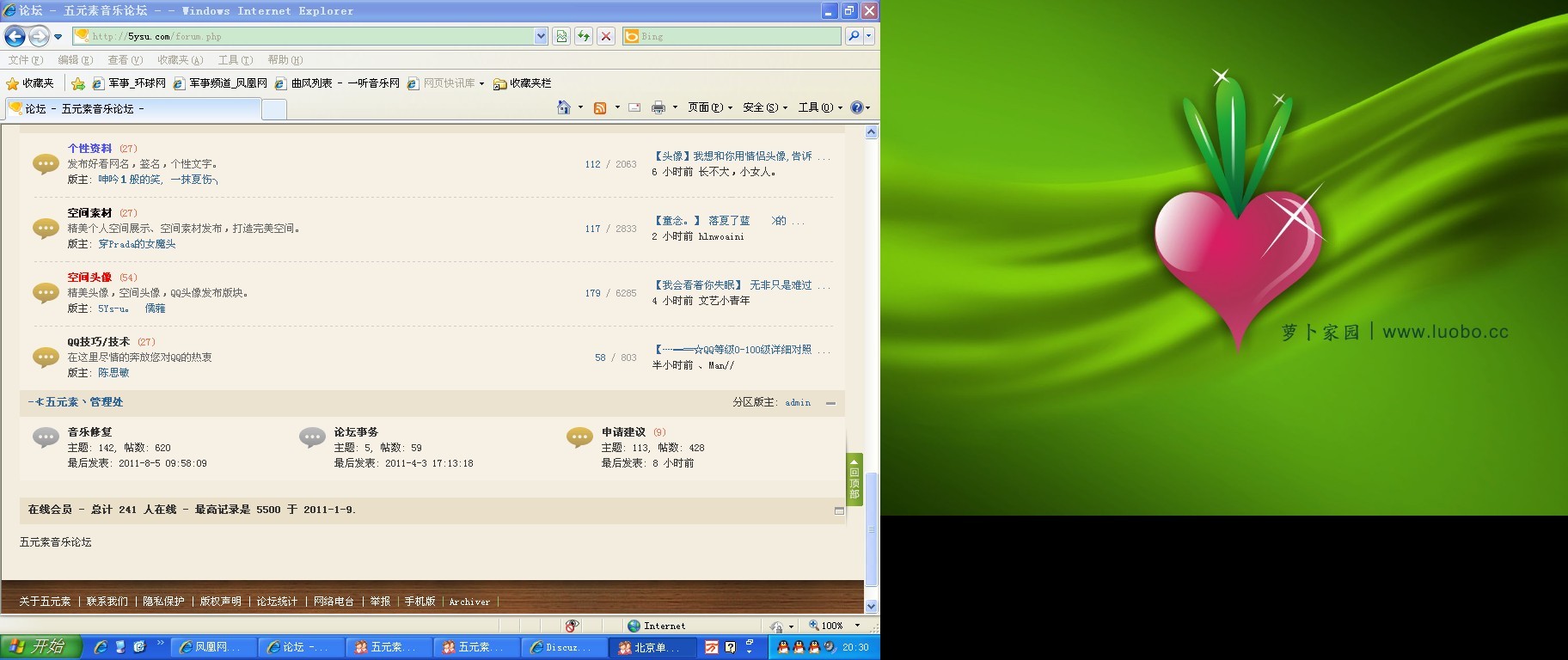Open the 编辑(E) menu
Viewport: 1568px width, 660px height.
pyautogui.click(x=75, y=60)
